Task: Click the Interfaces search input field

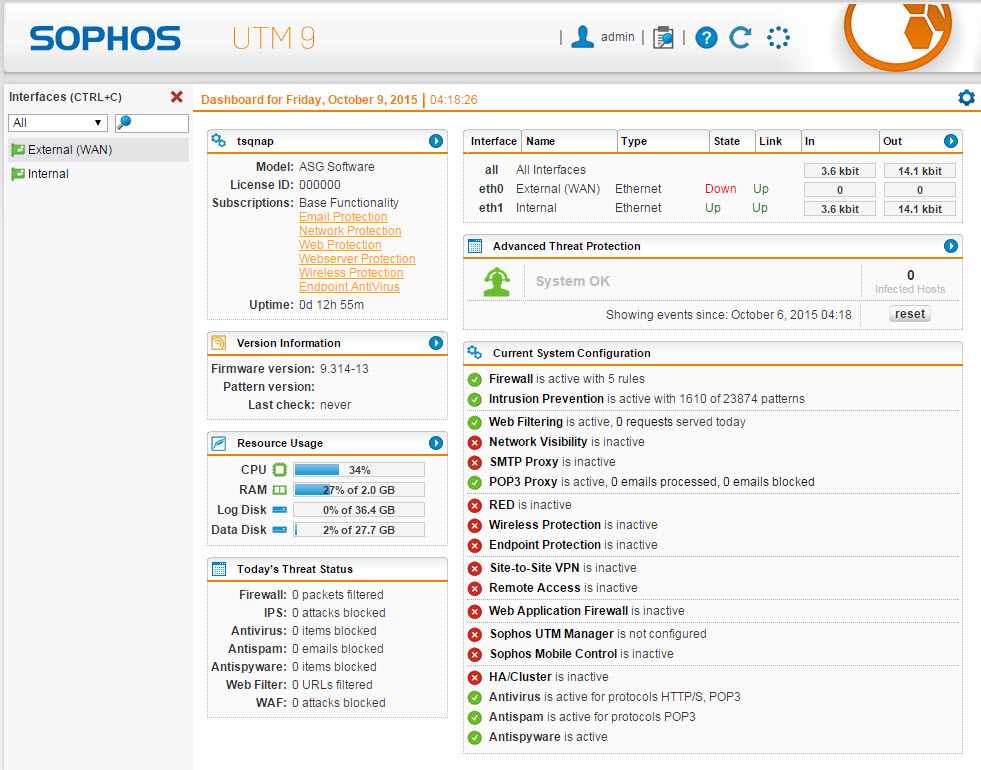Action: click(152, 123)
